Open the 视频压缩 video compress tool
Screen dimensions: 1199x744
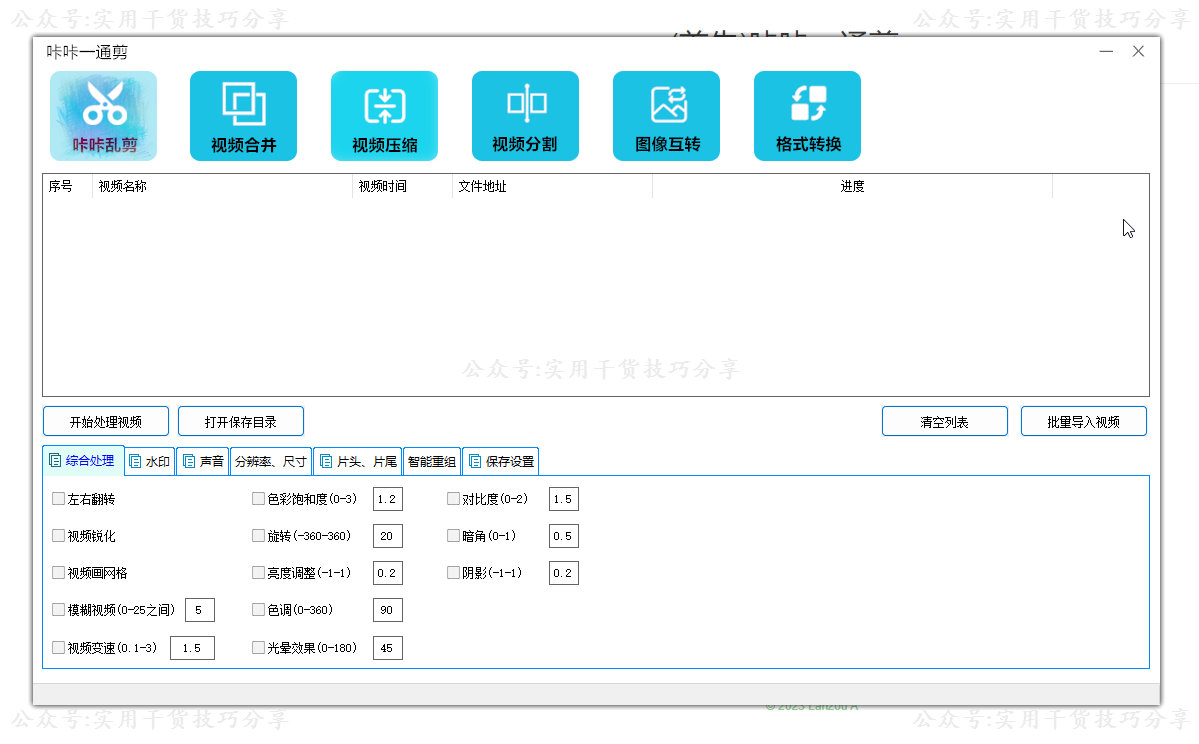pyautogui.click(x=384, y=116)
